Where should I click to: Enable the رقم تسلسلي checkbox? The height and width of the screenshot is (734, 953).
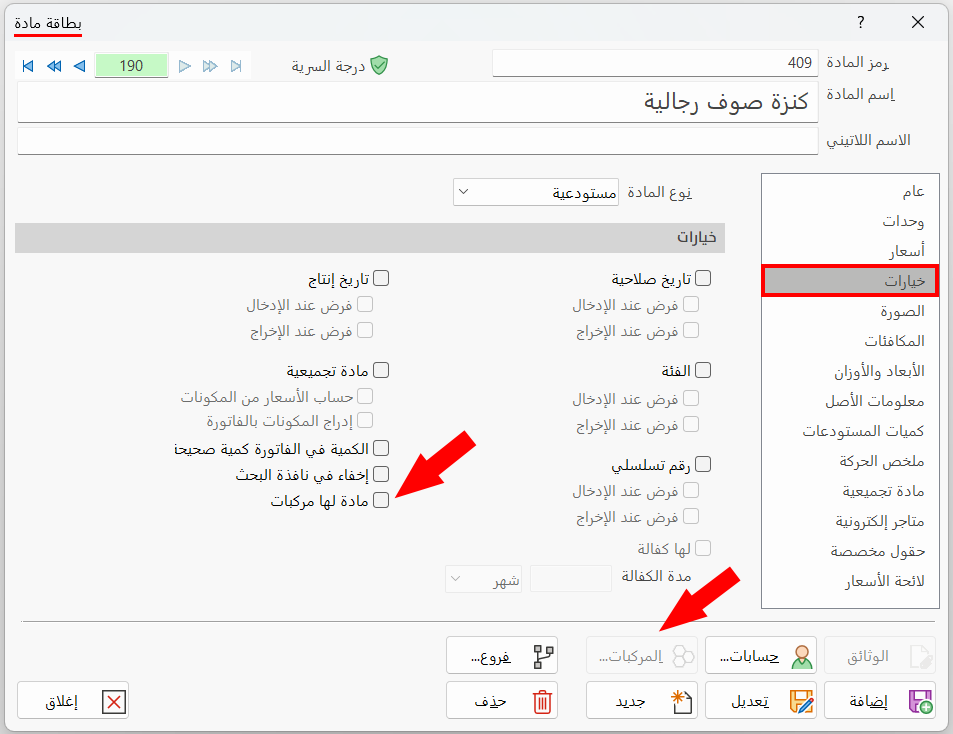(x=703, y=464)
